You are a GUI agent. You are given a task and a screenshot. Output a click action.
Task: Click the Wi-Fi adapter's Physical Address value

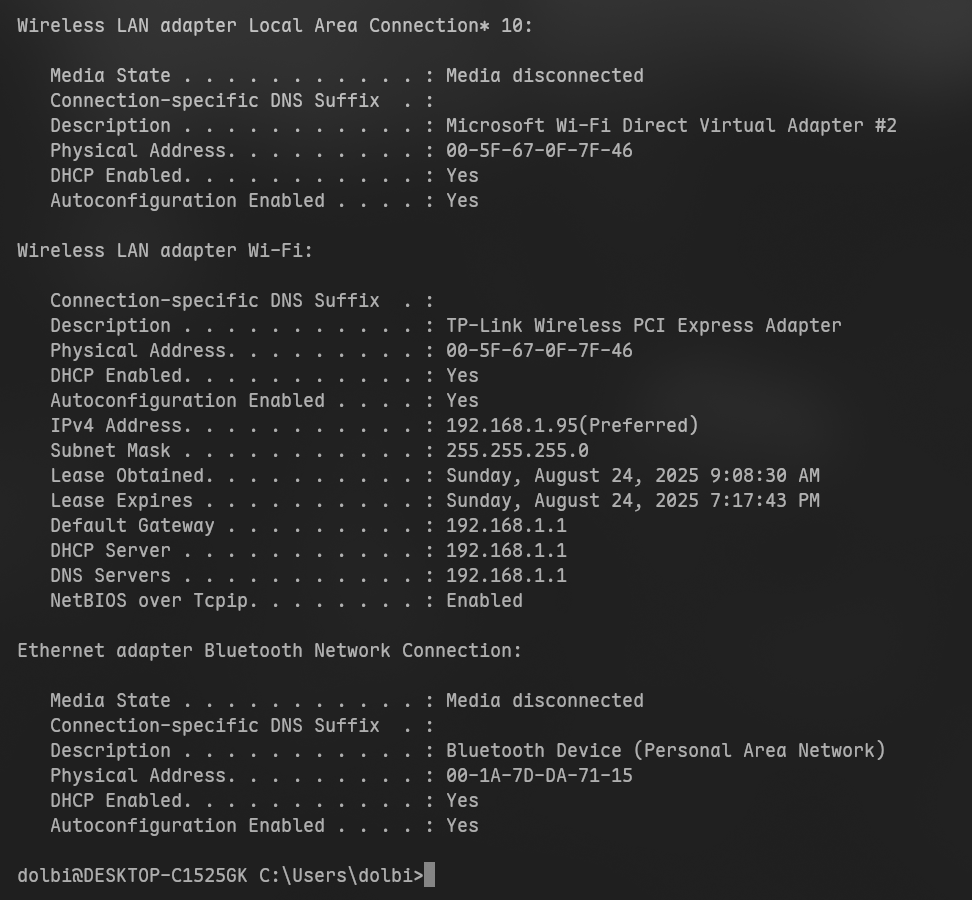(539, 351)
